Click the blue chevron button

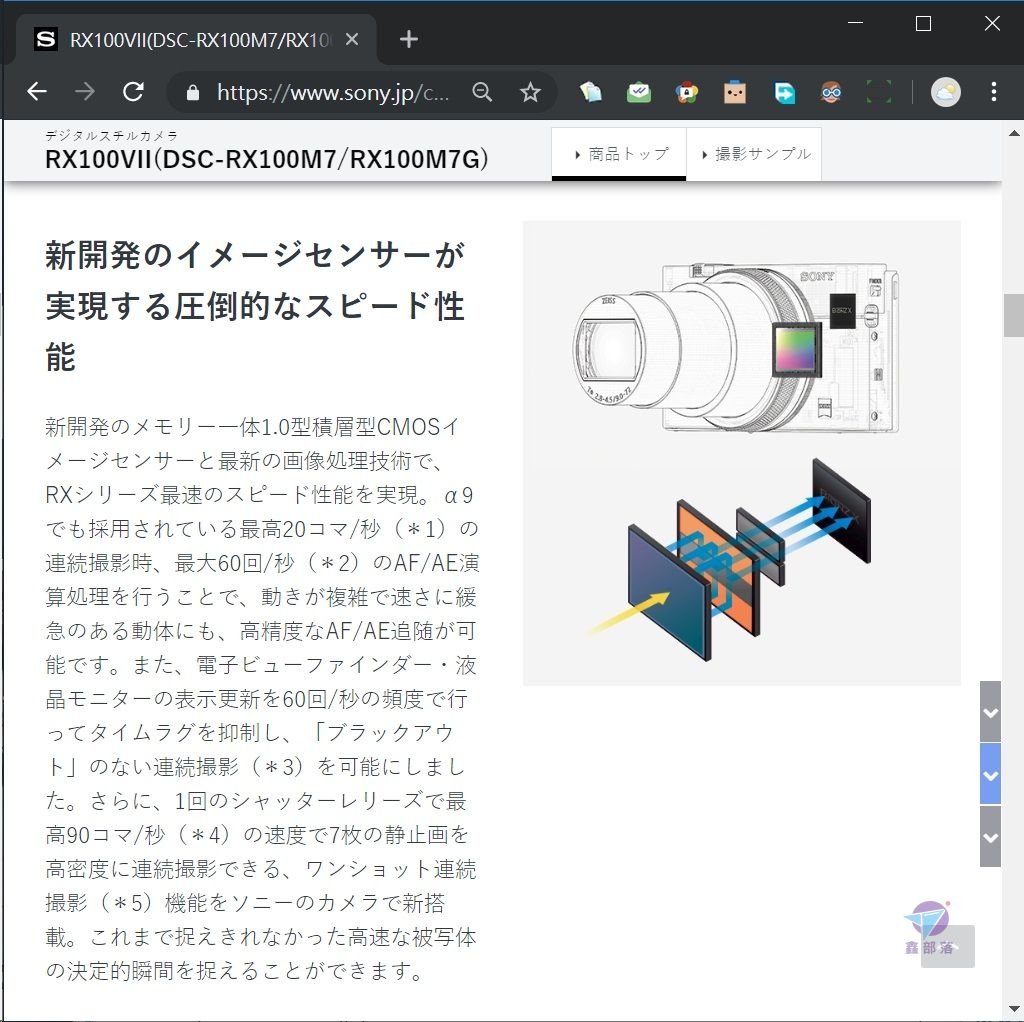click(991, 774)
